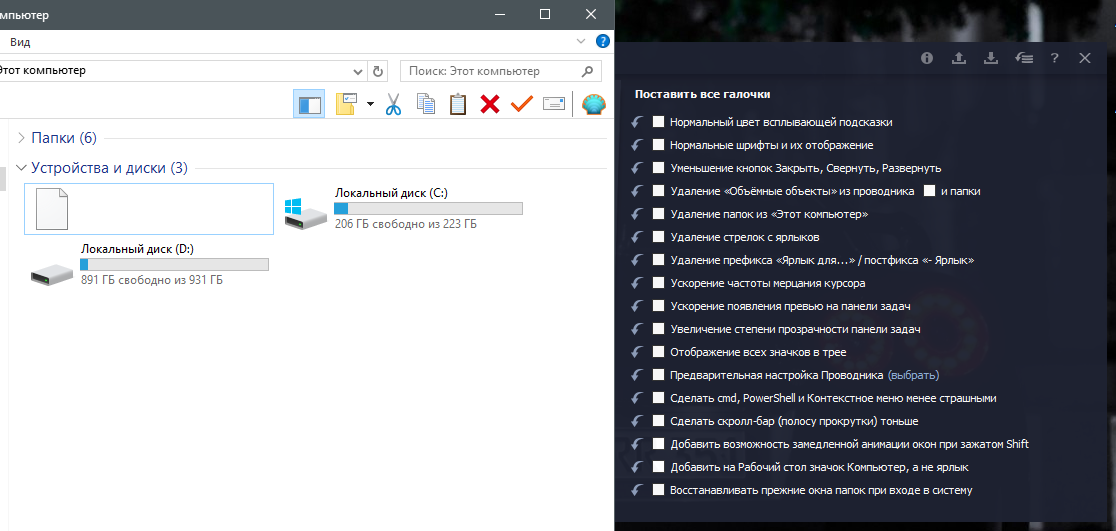Select the blank unnamed device item
The height and width of the screenshot is (531, 1116).
pos(149,209)
